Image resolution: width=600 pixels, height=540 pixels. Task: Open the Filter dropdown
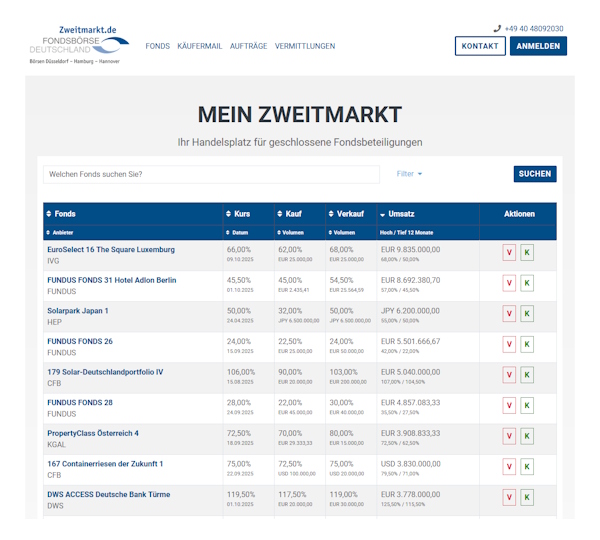click(x=409, y=174)
